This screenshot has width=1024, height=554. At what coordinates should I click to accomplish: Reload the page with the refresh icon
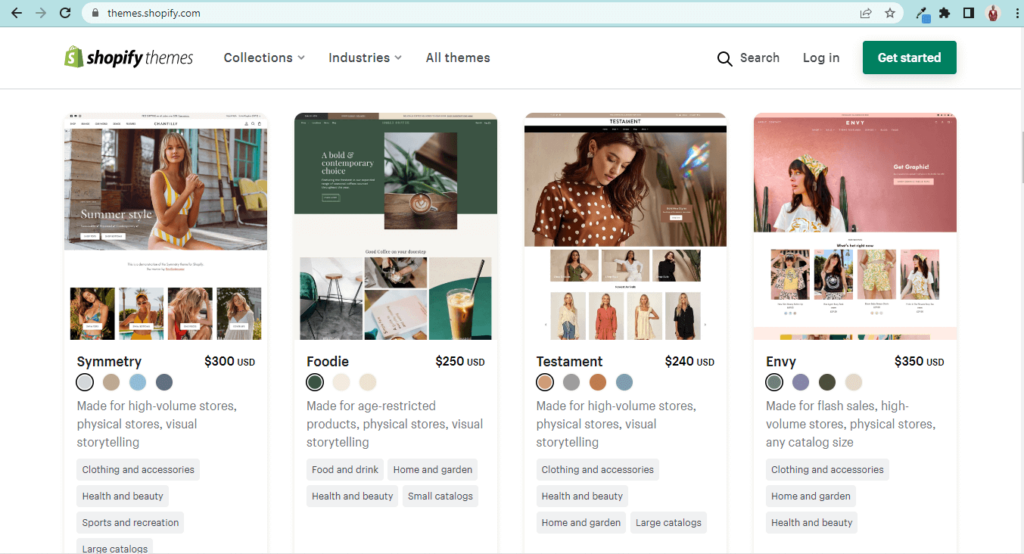pyautogui.click(x=65, y=13)
